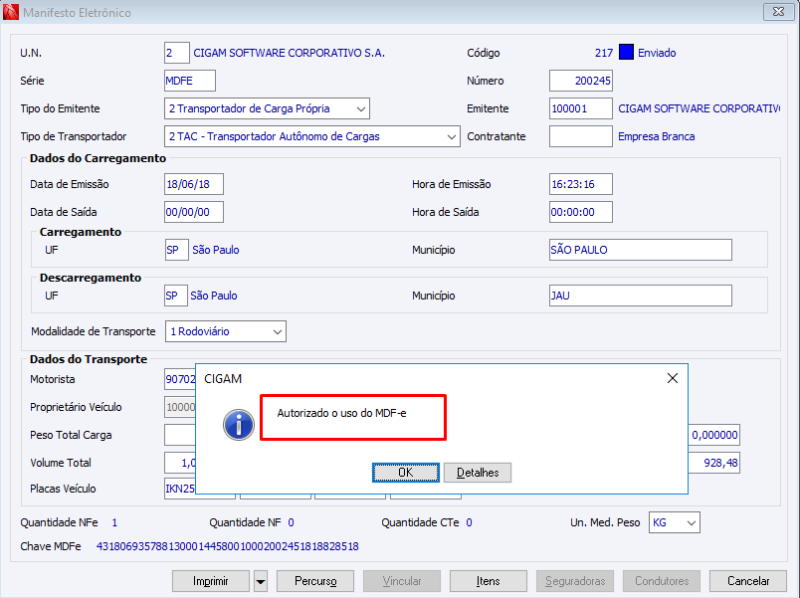Click the Série field containing MDFE
800x598 pixels.
(x=190, y=81)
